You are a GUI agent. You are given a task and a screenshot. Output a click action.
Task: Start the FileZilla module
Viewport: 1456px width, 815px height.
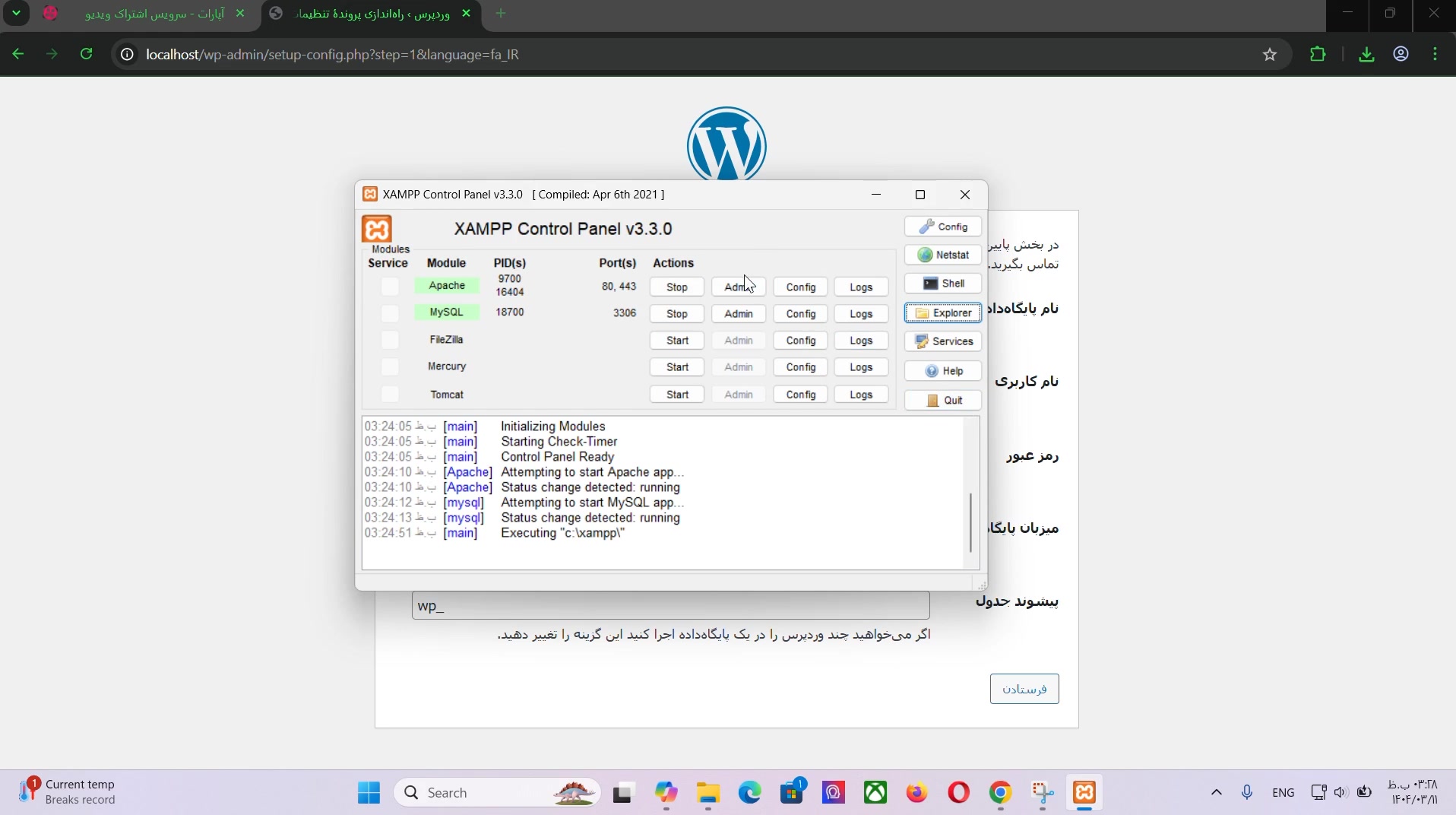pyautogui.click(x=677, y=341)
